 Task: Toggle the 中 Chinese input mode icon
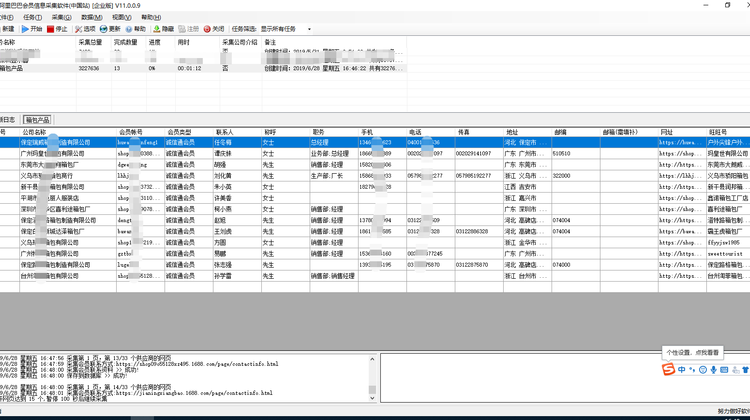pyautogui.click(x=682, y=370)
